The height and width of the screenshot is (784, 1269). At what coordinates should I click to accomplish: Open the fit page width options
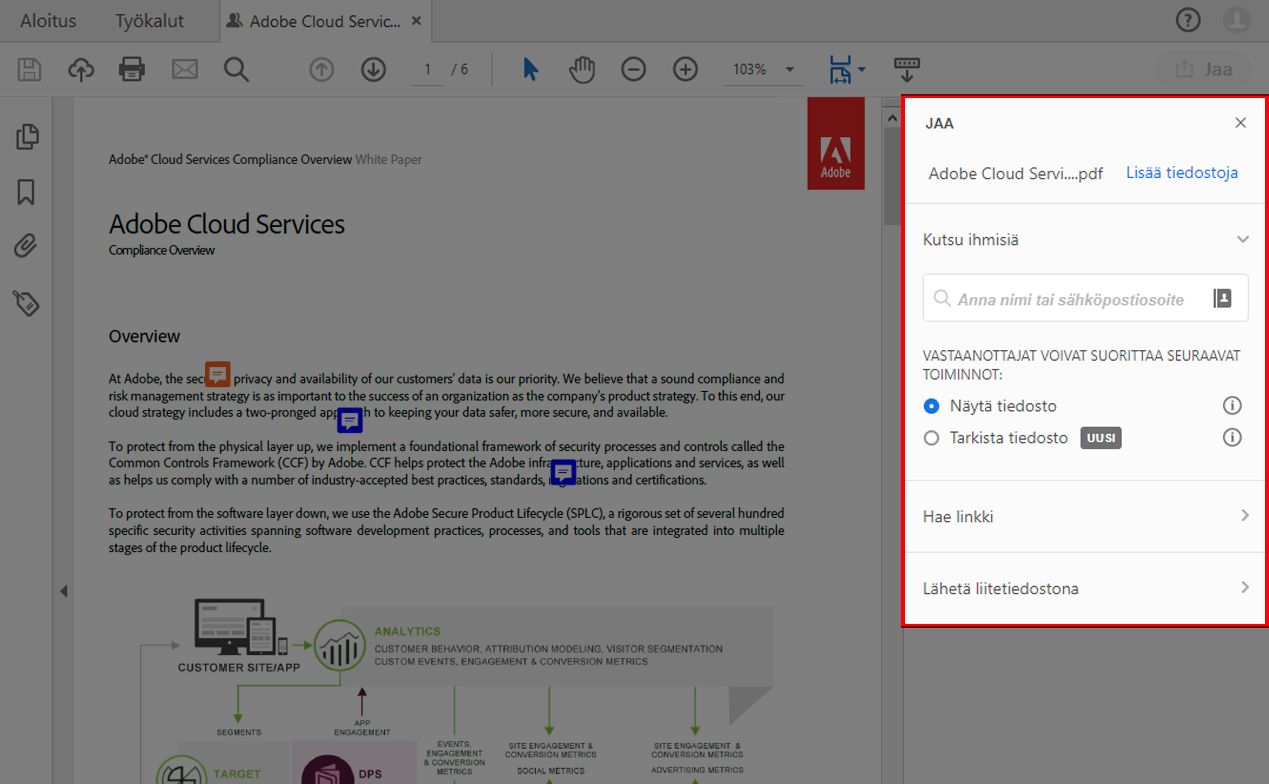(x=846, y=69)
